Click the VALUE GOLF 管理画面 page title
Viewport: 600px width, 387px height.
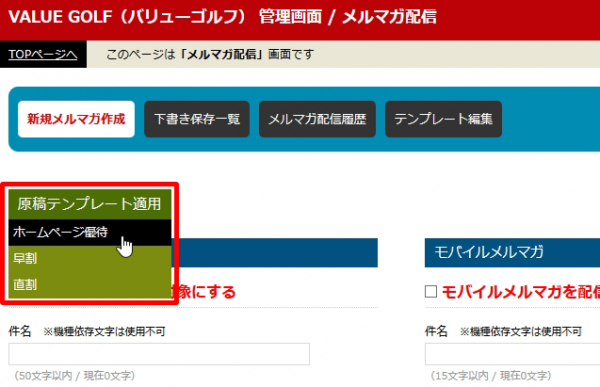223,17
